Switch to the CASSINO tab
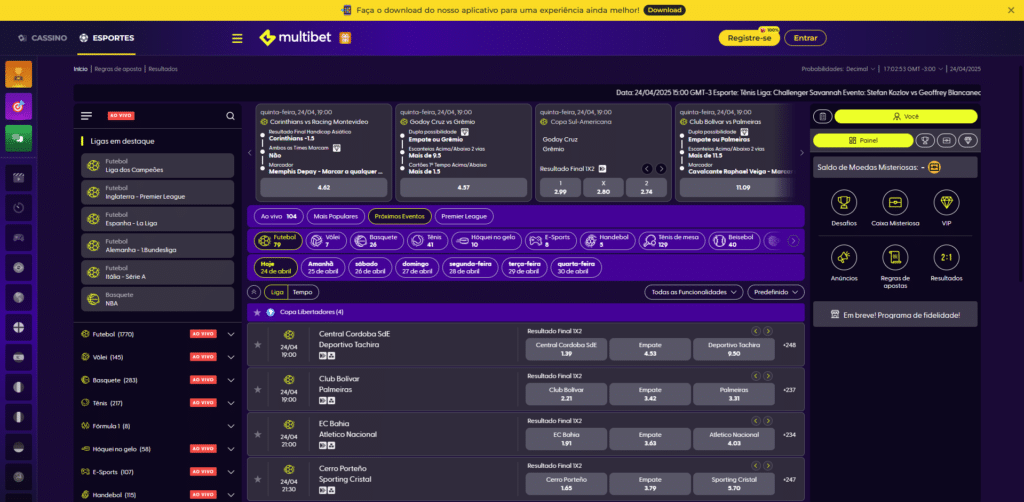Screen dimensions: 1024x502 (42, 38)
